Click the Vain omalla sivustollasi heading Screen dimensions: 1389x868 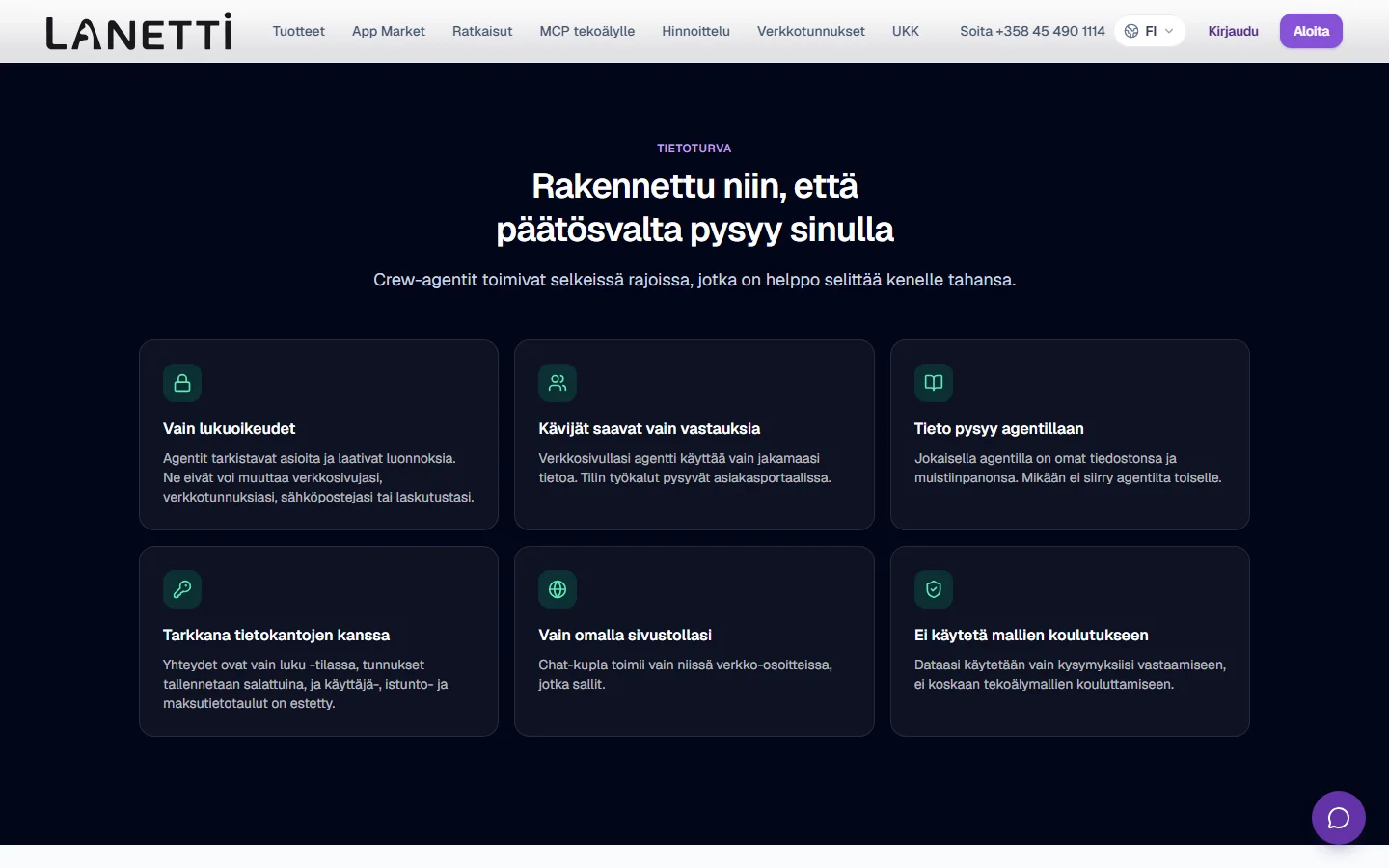[x=625, y=635]
